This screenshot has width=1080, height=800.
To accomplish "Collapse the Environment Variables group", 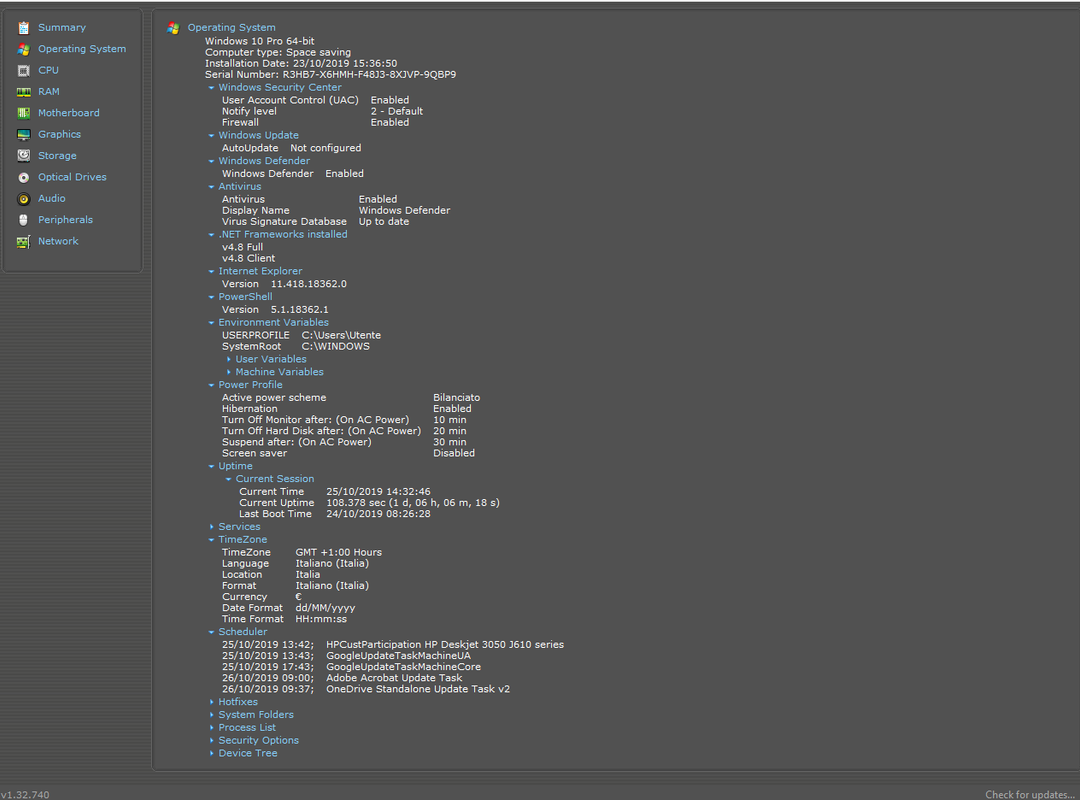I will coord(211,322).
